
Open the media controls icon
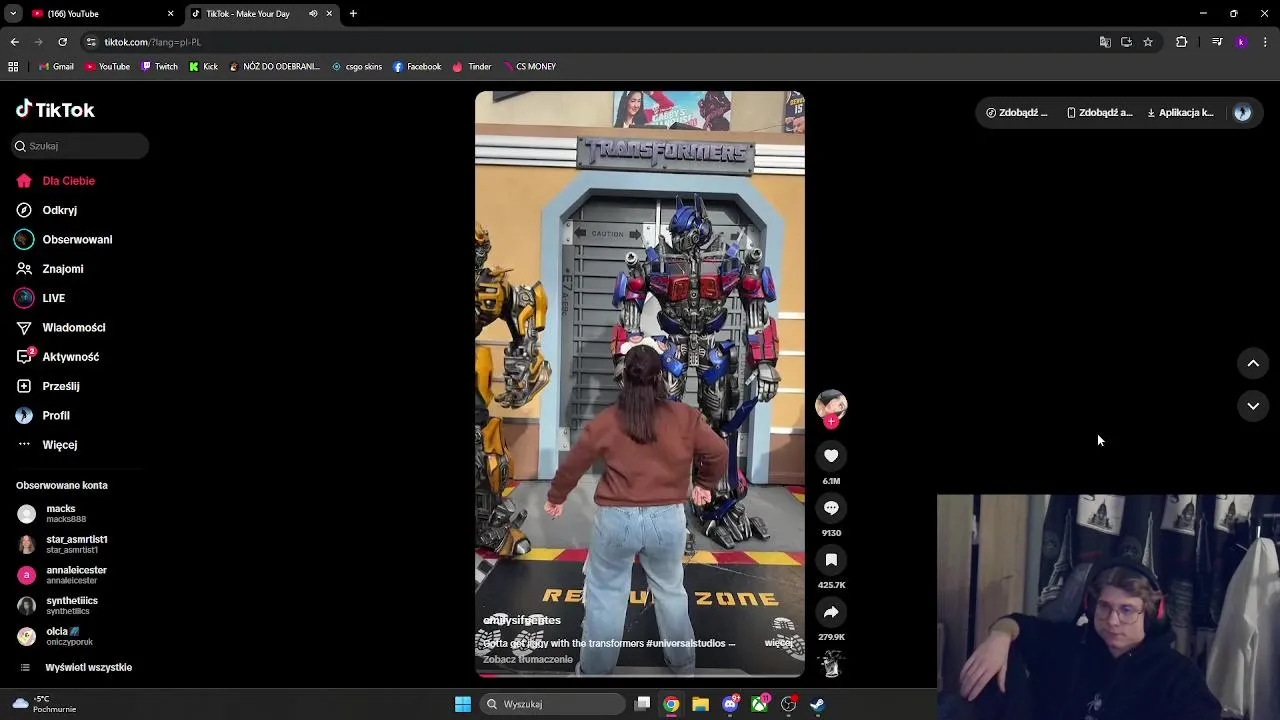point(1217,42)
